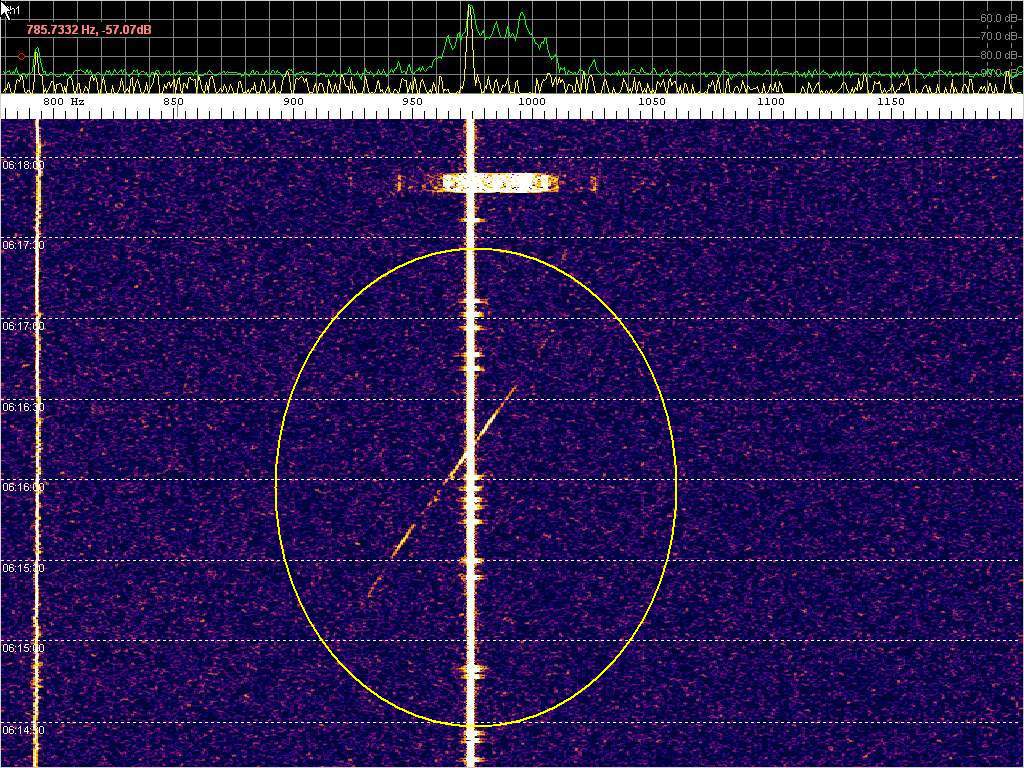Click the 06:15:00 time marker
This screenshot has height=768, width=1024.
(x=22, y=648)
